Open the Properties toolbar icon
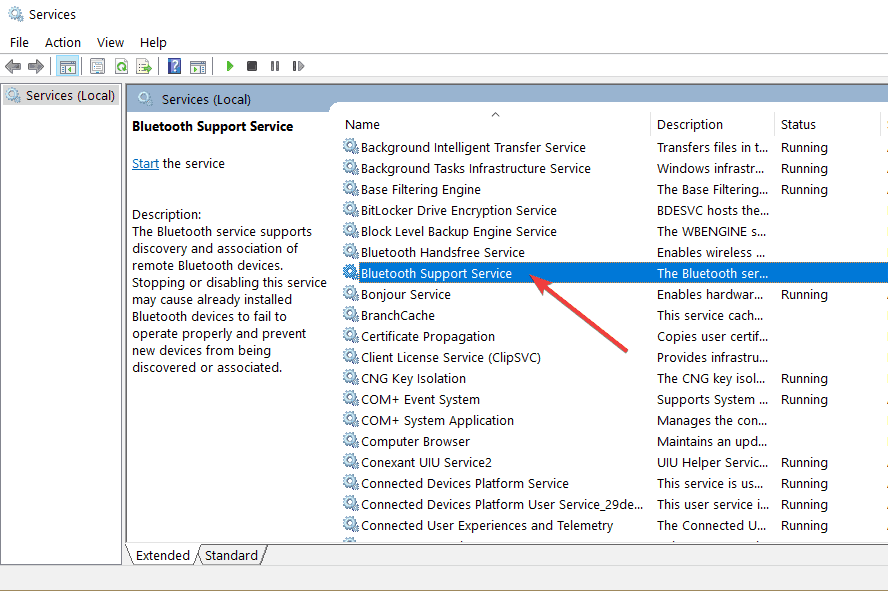Image resolution: width=888 pixels, height=591 pixels. [97, 67]
